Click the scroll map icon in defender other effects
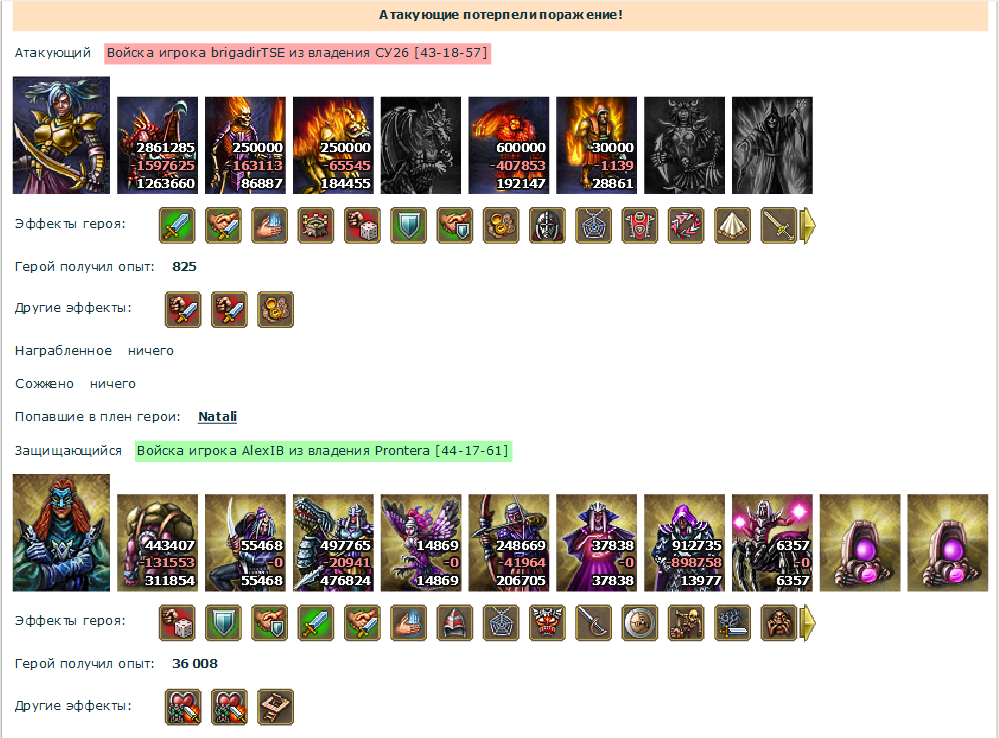Screen dimensions: 999x738 click(275, 707)
